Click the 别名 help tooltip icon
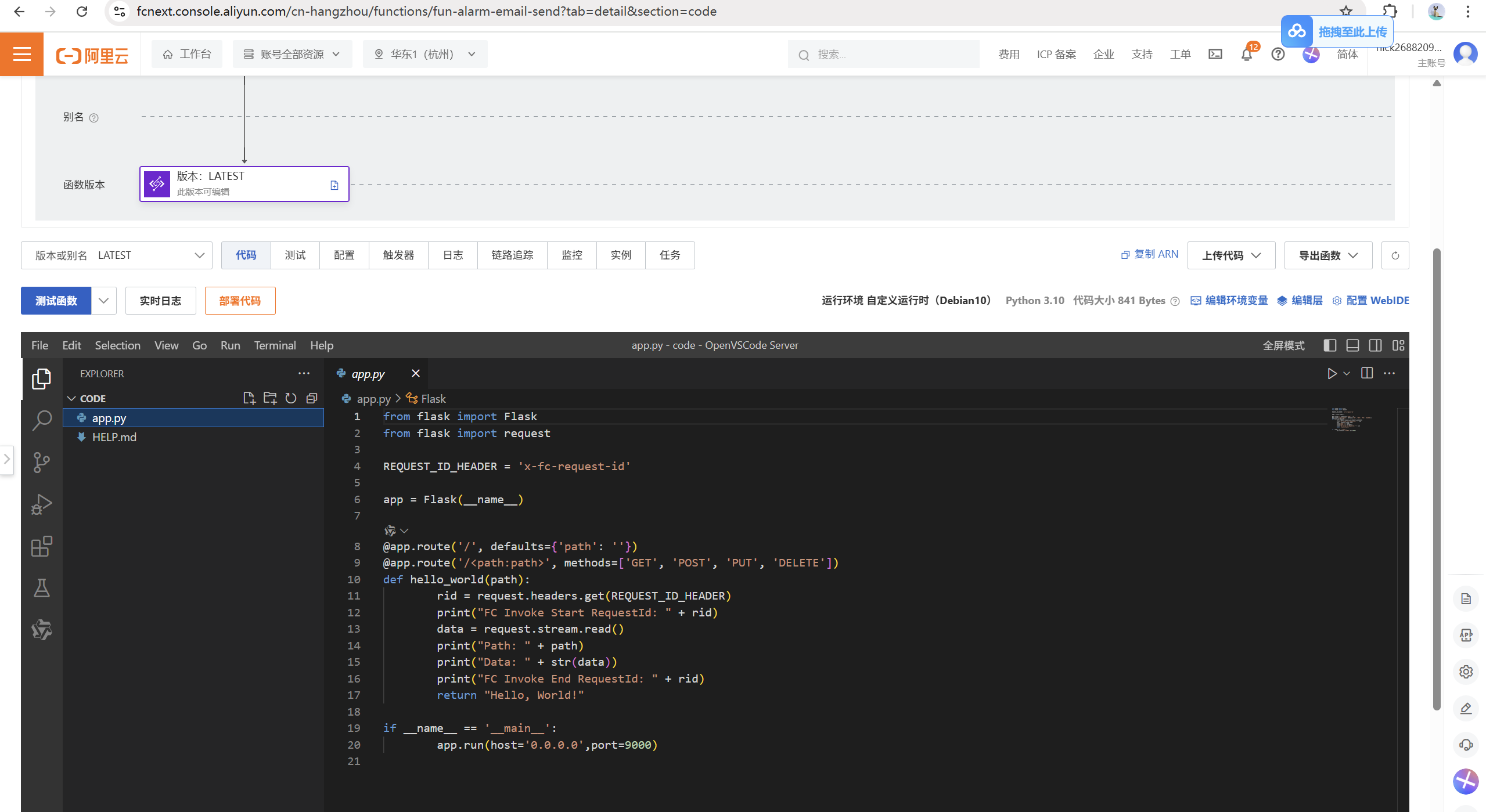The image size is (1486, 812). tap(93, 118)
